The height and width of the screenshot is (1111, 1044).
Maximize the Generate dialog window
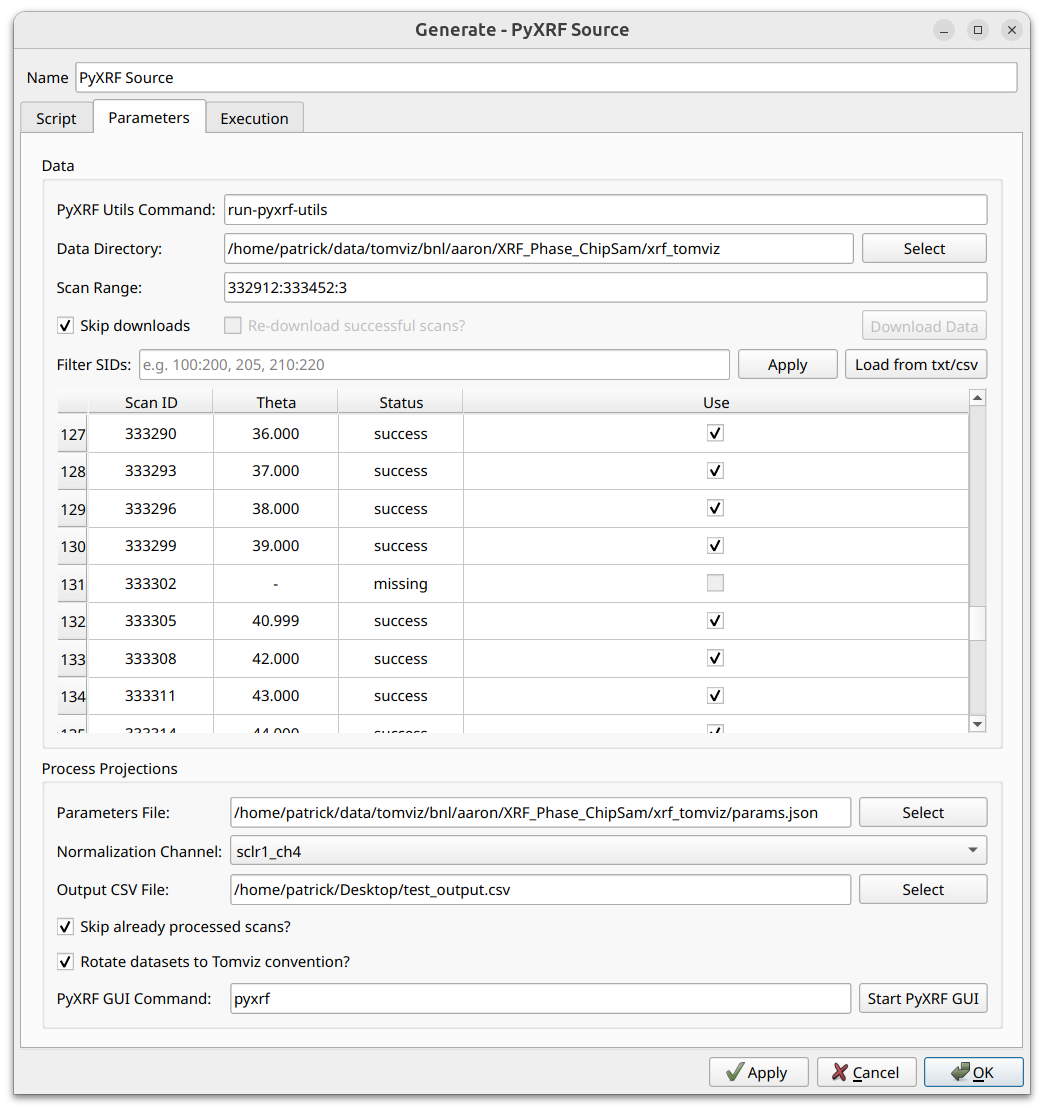(x=977, y=30)
